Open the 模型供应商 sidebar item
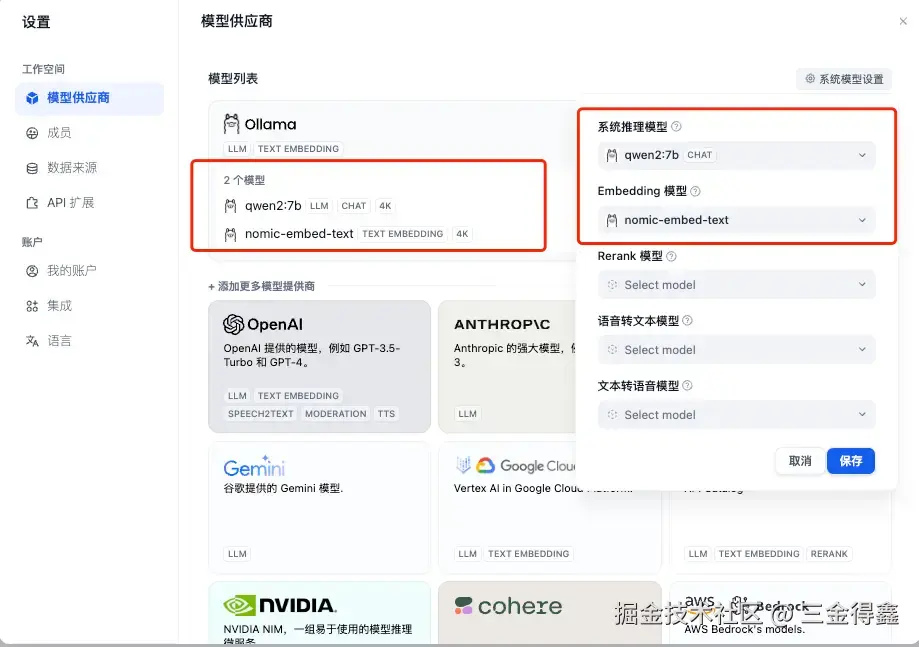Image resolution: width=919 pixels, height=647 pixels. point(89,98)
